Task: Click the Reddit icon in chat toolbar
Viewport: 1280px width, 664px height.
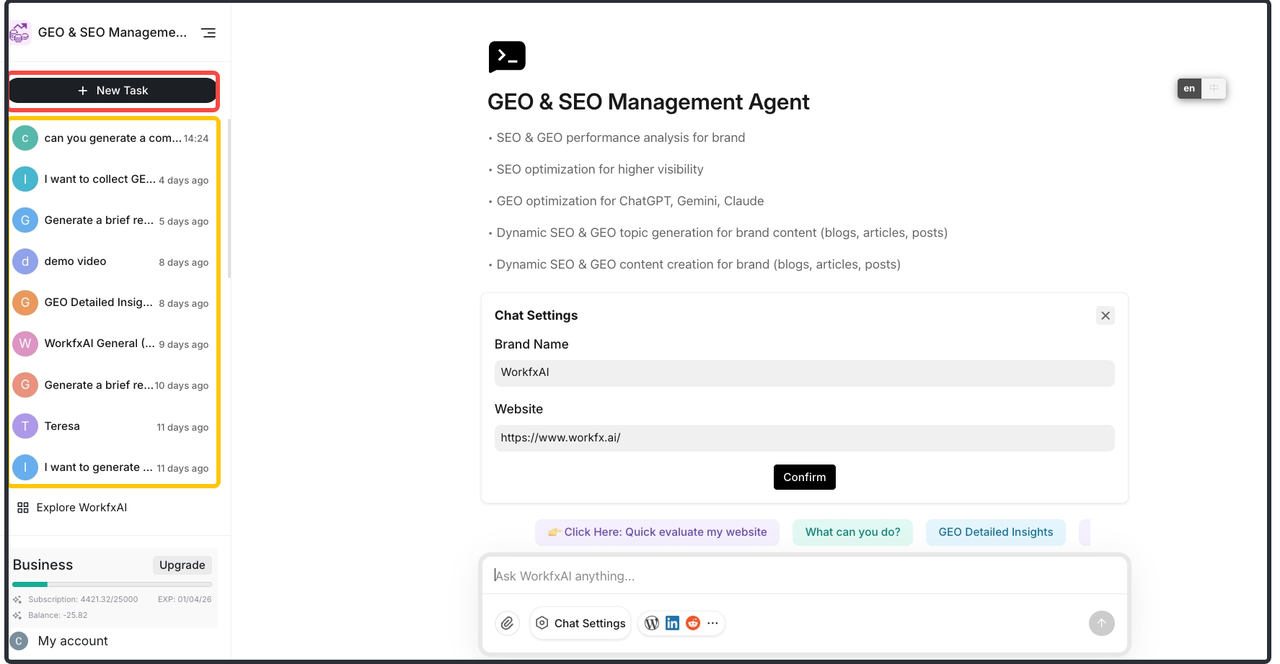Action: pos(693,623)
